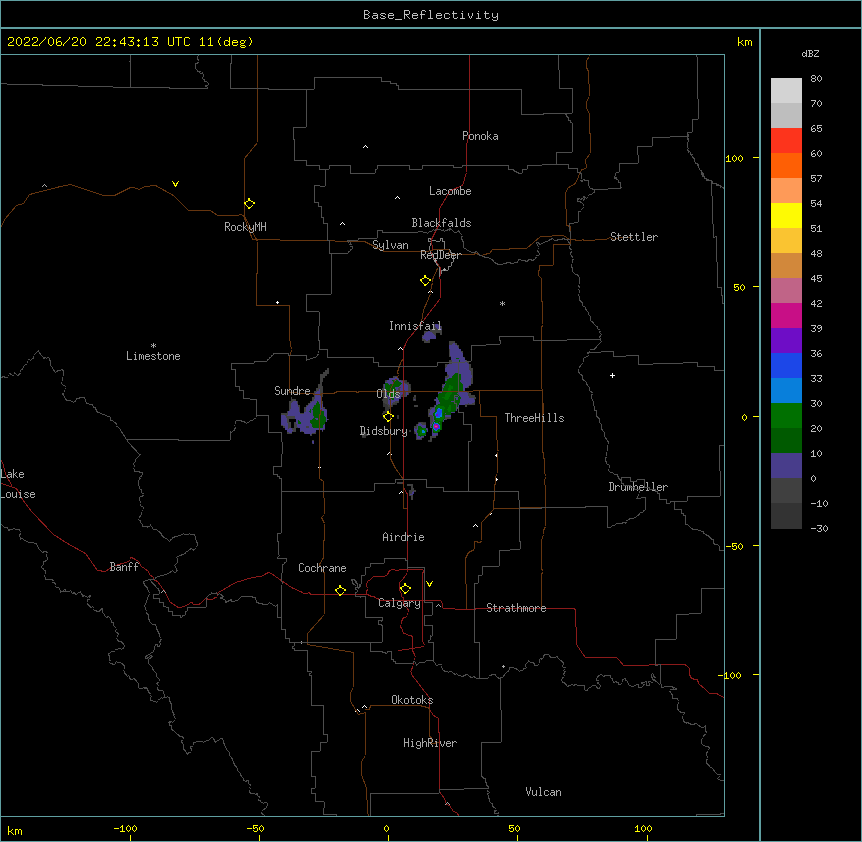Image resolution: width=862 pixels, height=842 pixels.
Task: Click the dBZ legend heading
Action: click(x=810, y=53)
